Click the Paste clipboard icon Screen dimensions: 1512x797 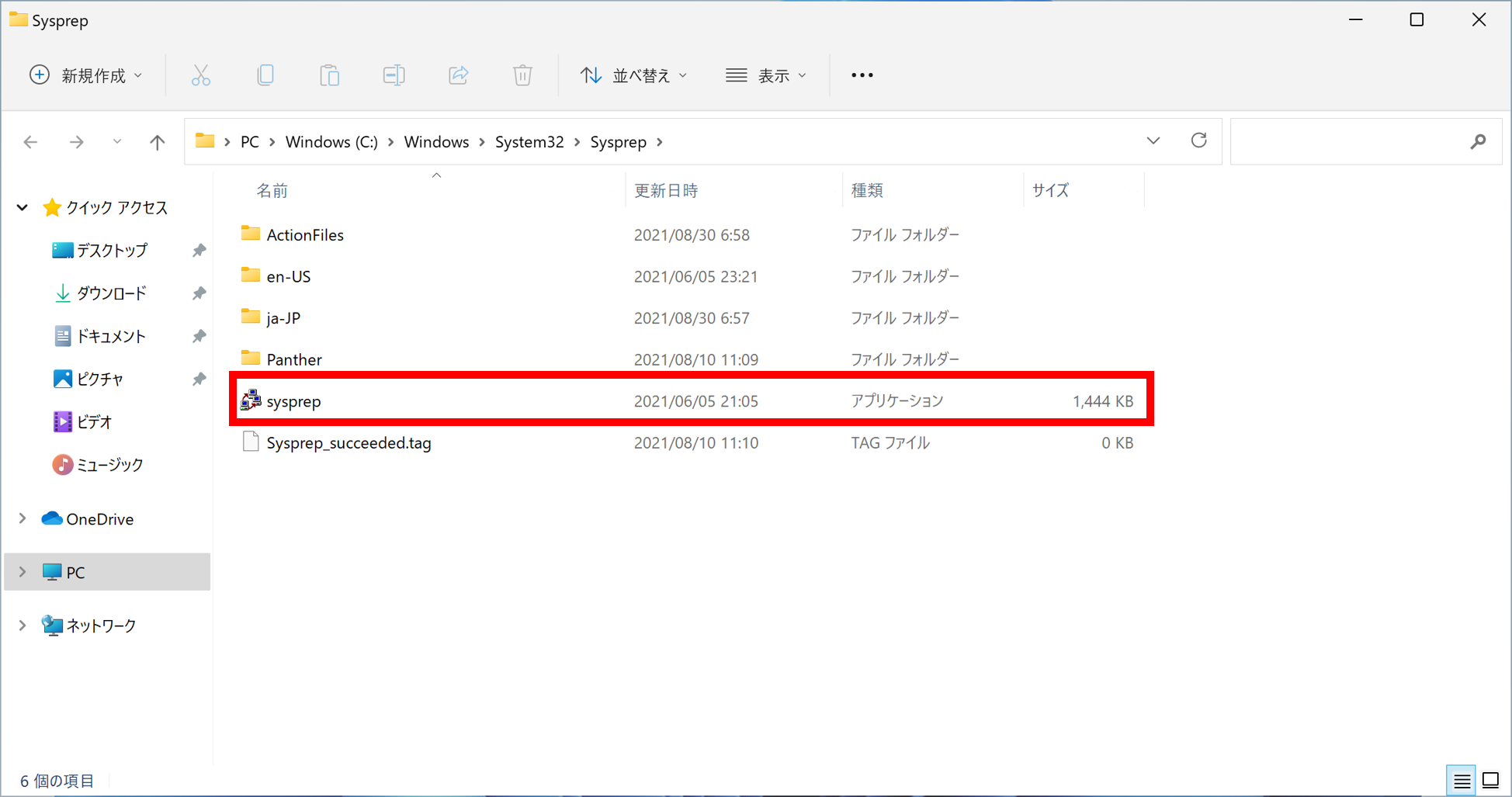(x=330, y=75)
